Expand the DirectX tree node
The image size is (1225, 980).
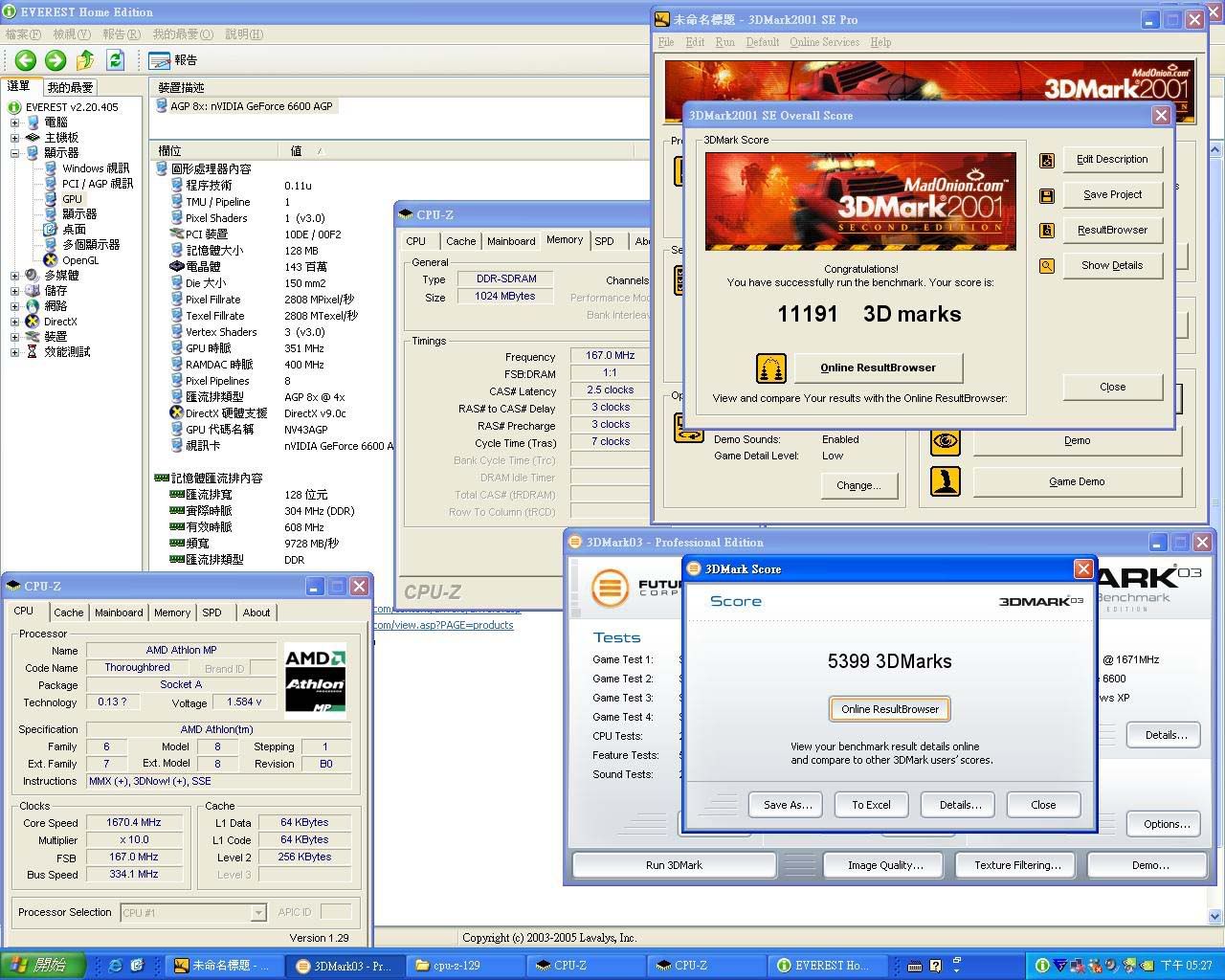click(x=15, y=322)
